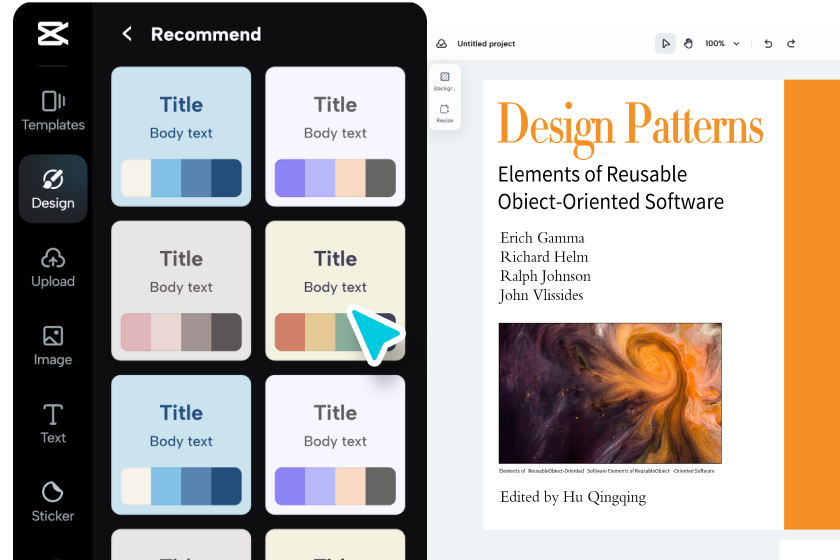840x560 pixels.
Task: Apply the beige theme with terracotta swatches
Action: pos(335,290)
